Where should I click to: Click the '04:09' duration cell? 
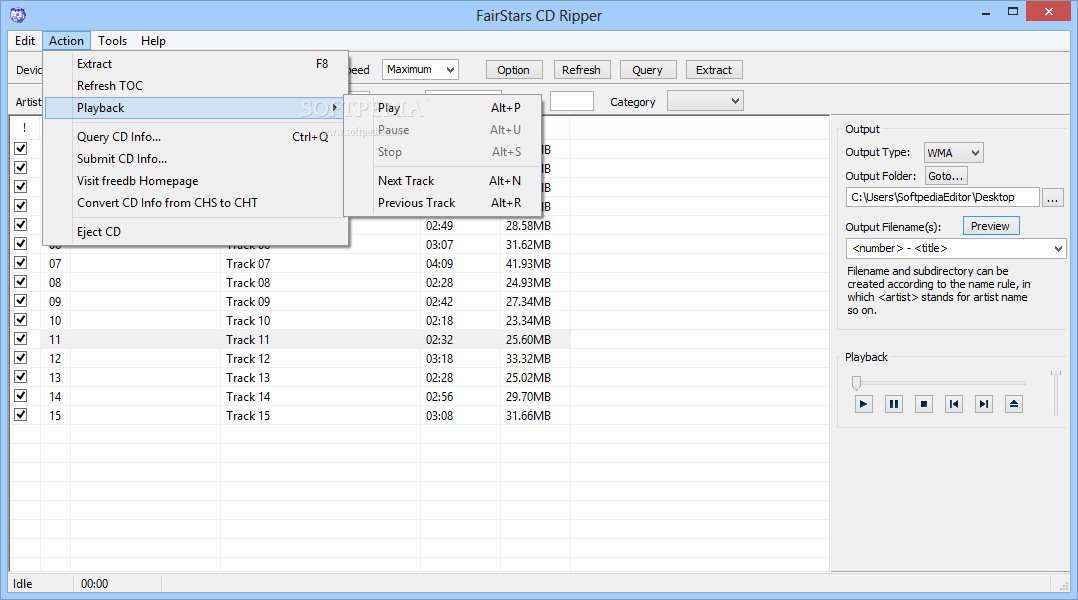[439, 264]
